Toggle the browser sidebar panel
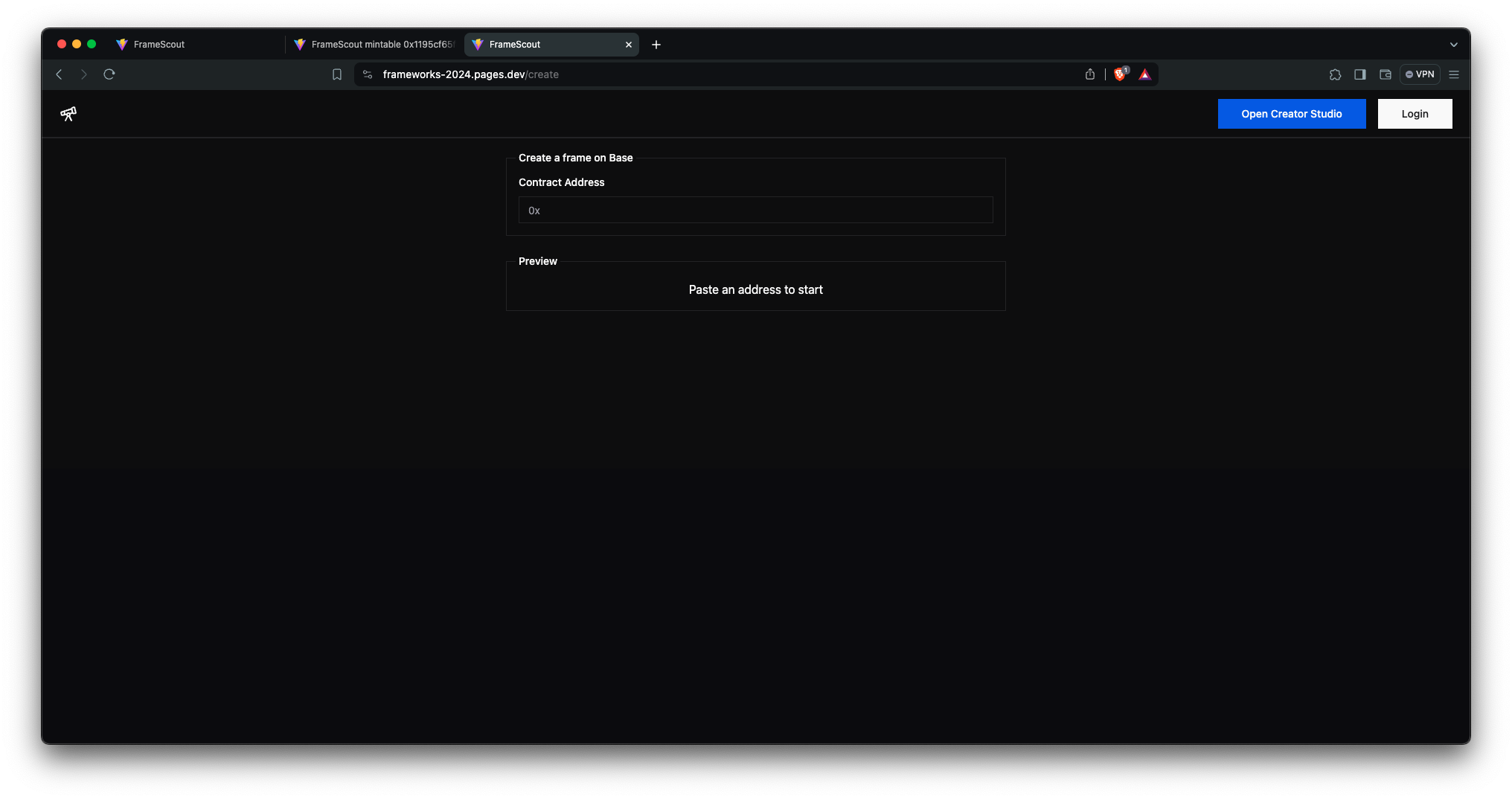The height and width of the screenshot is (799, 1512). pos(1360,74)
